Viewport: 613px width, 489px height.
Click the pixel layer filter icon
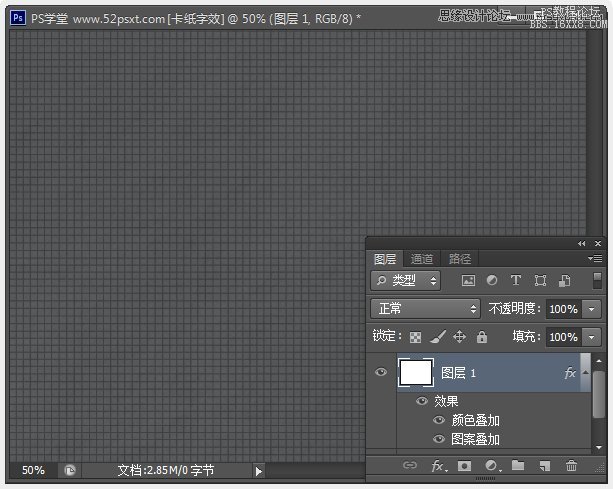(x=468, y=281)
